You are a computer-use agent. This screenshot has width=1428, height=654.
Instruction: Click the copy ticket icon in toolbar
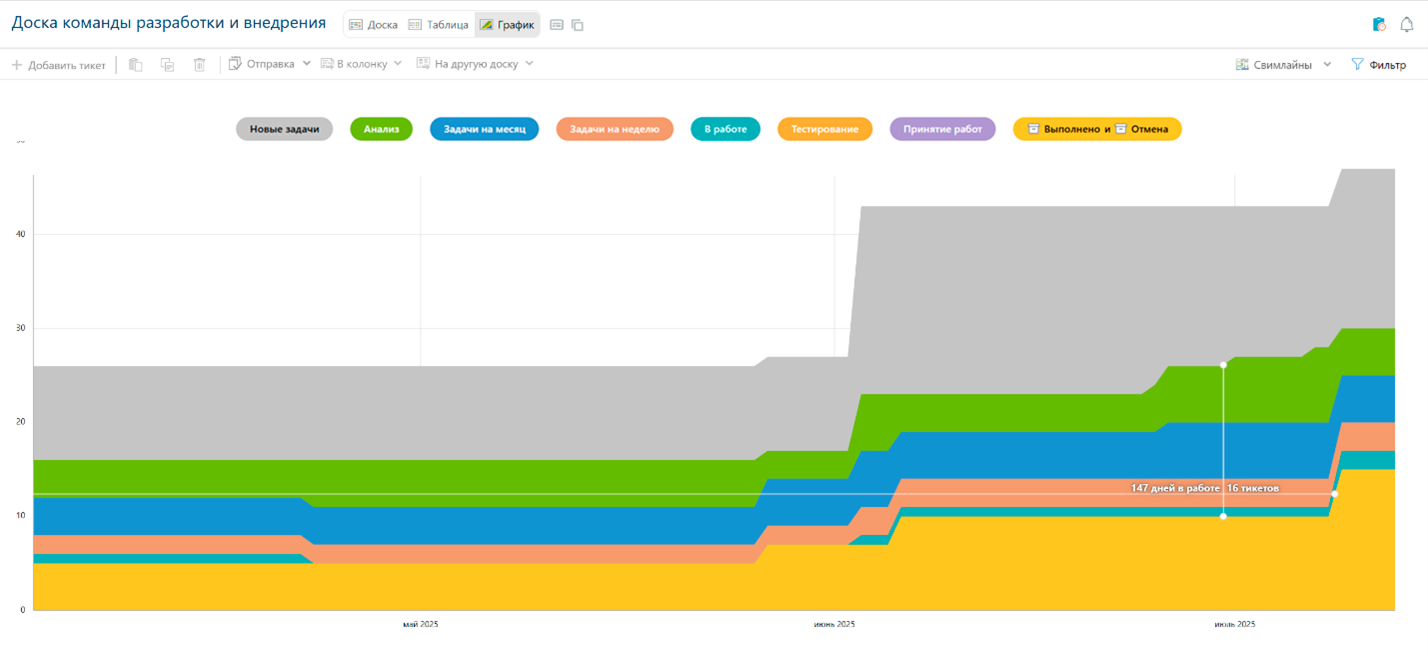click(x=167, y=64)
